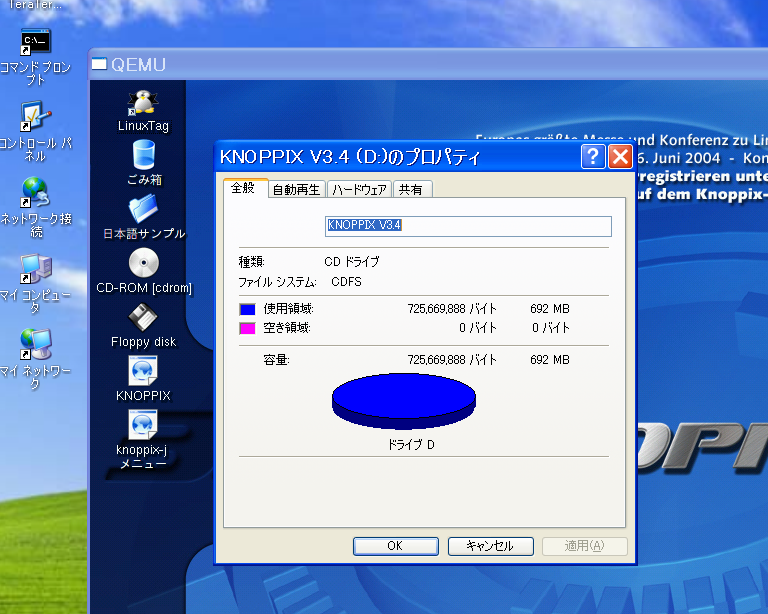Click the CDFS file system value
768x614 pixels.
point(346,282)
